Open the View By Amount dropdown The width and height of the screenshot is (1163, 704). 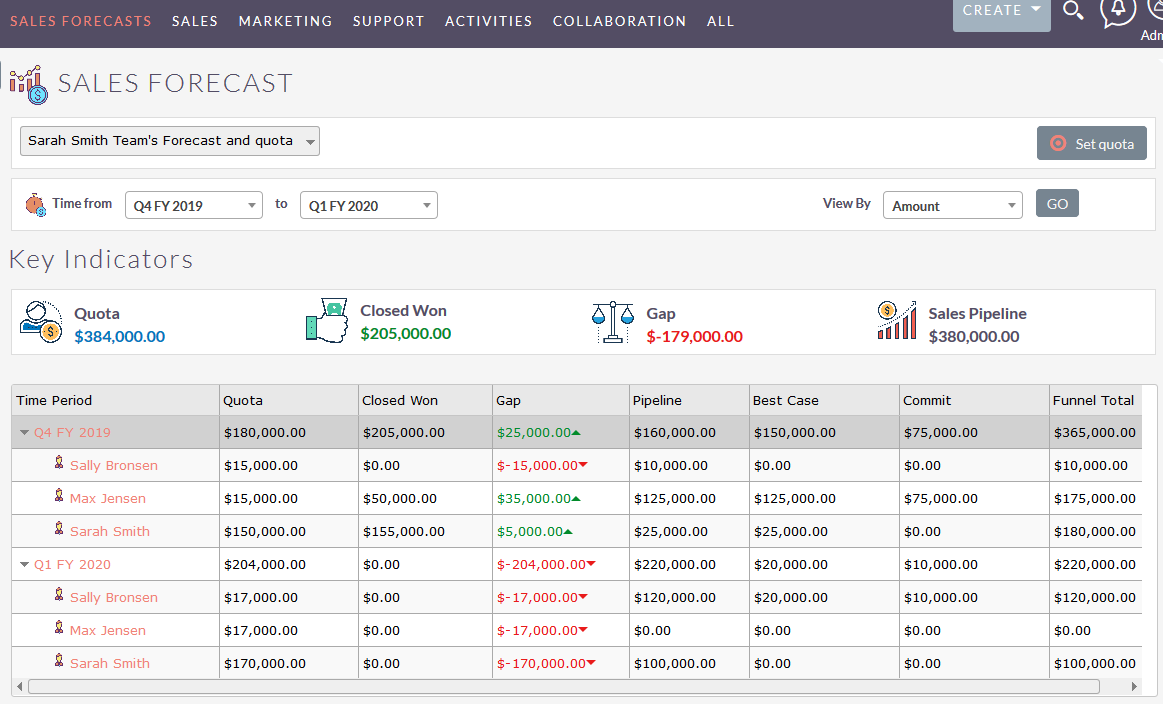tap(952, 205)
